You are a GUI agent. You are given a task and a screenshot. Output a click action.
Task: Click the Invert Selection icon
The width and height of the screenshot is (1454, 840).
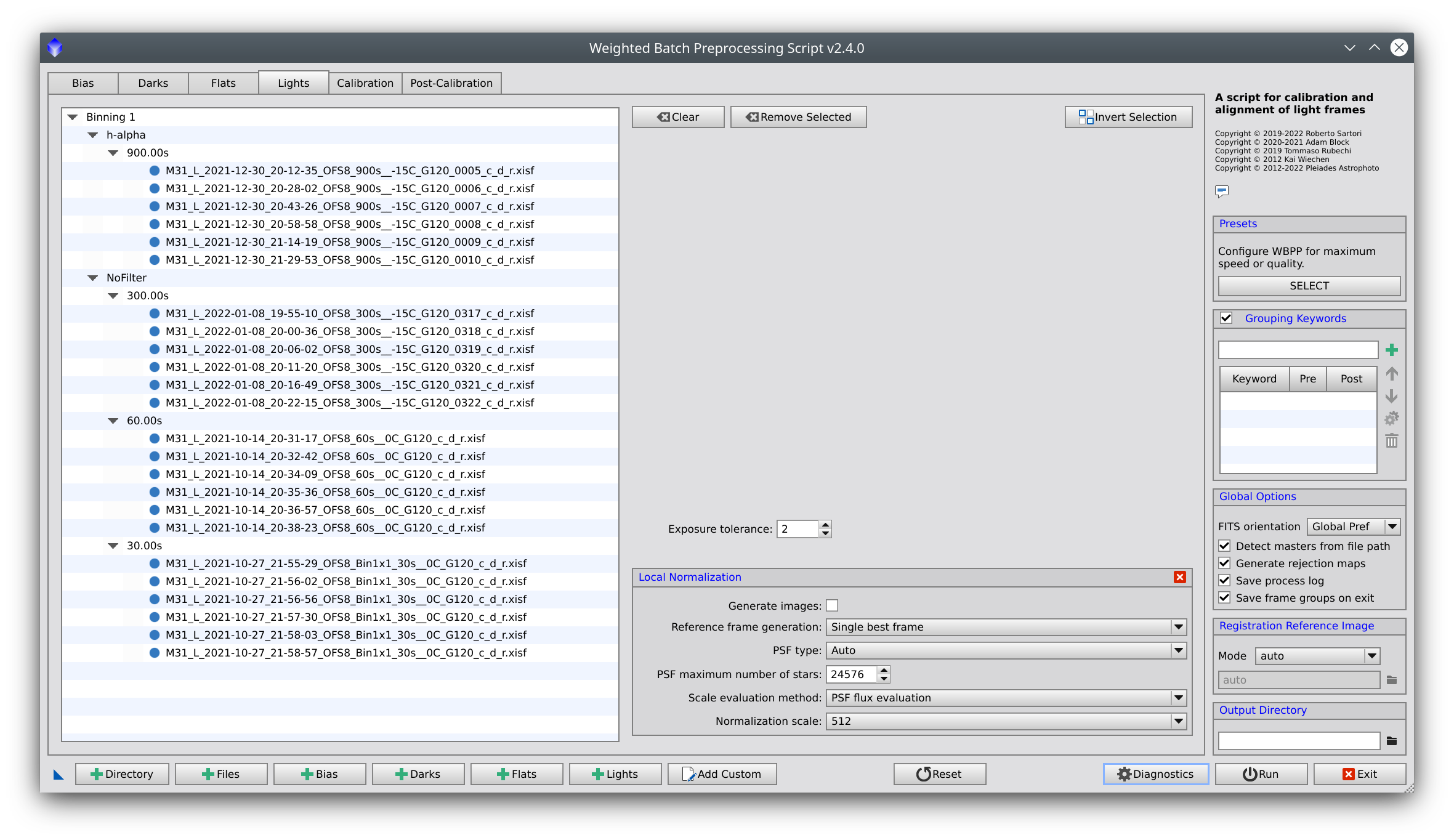[1086, 117]
